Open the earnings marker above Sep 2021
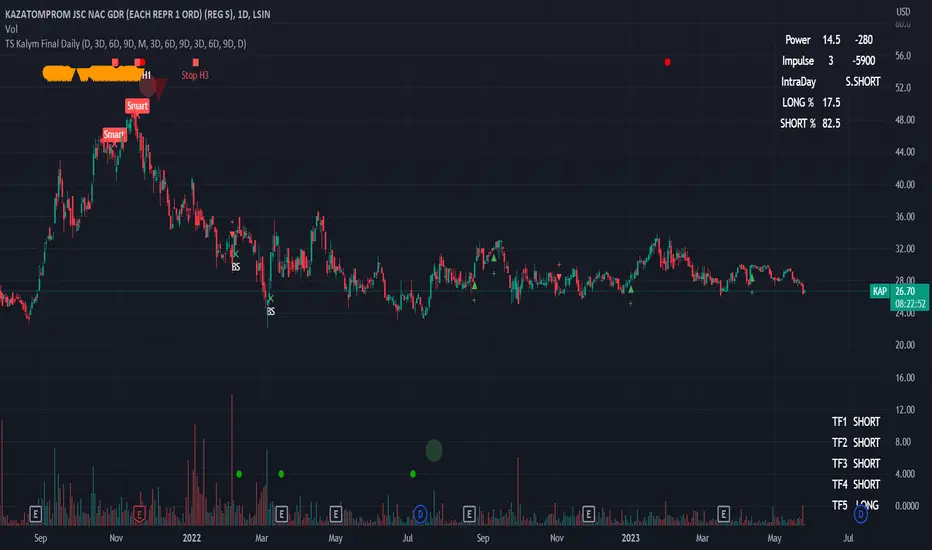The width and height of the screenshot is (932, 550). tap(35, 514)
